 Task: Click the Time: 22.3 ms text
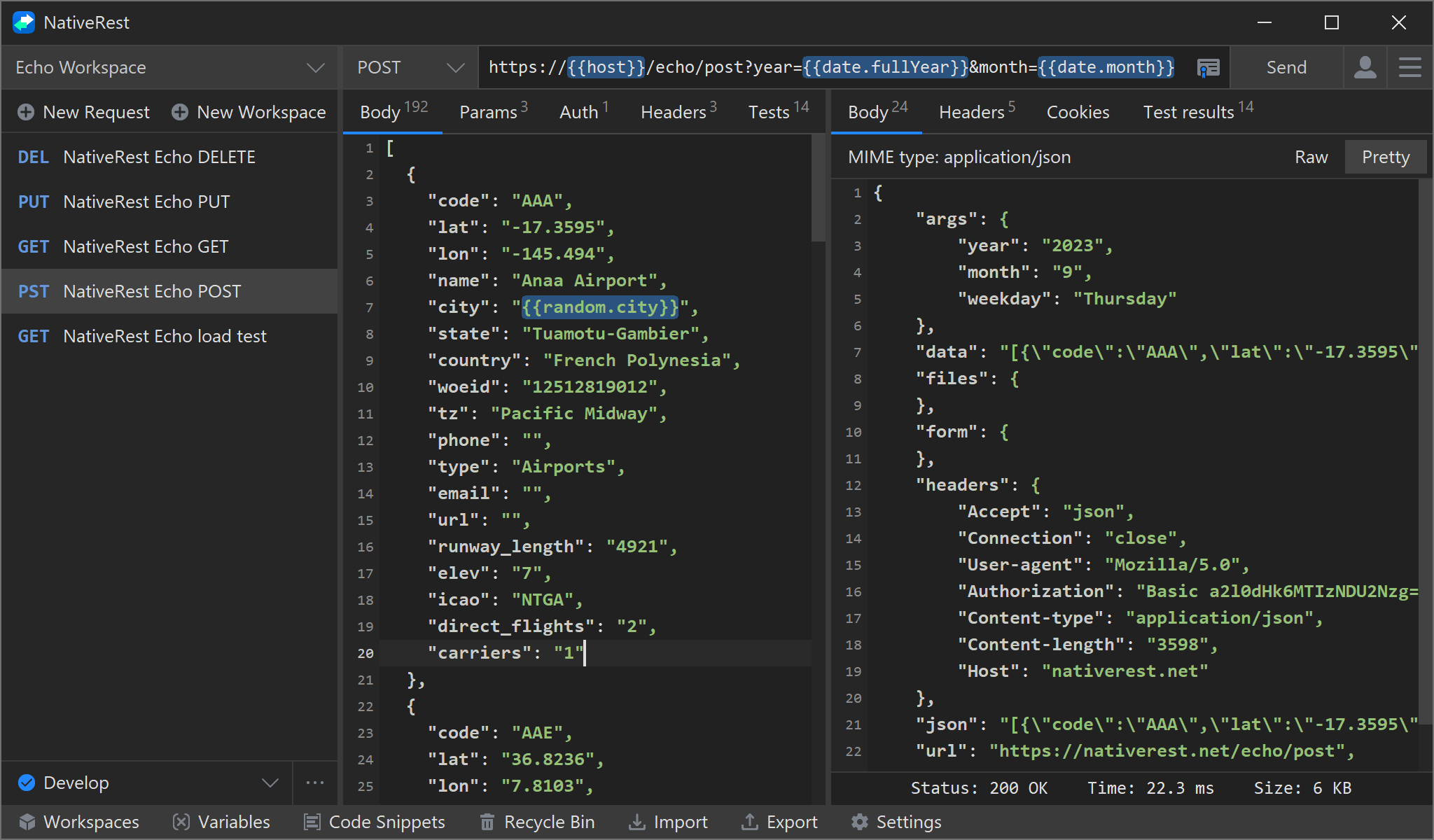tap(1150, 788)
